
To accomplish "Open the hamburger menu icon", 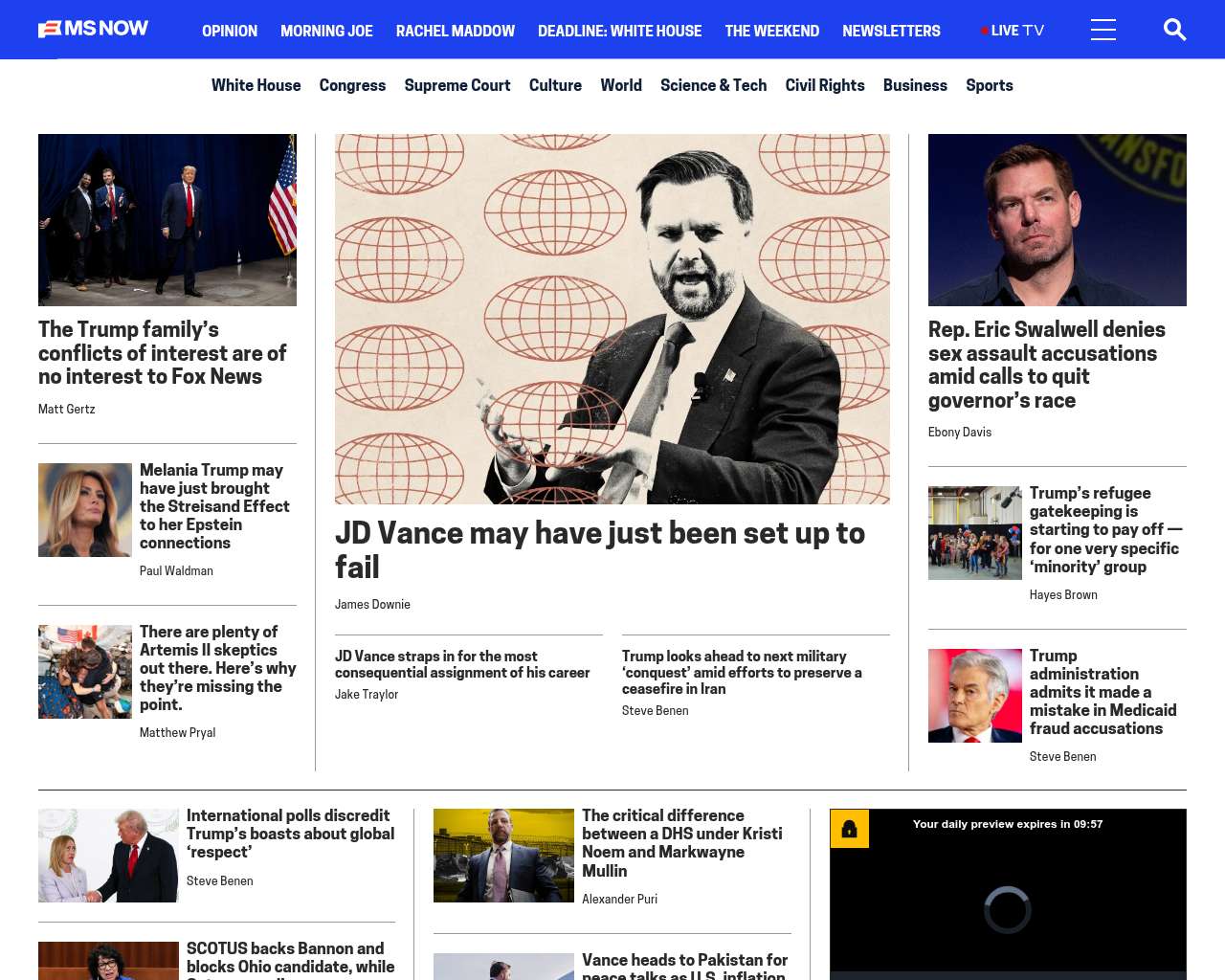I will (x=1103, y=30).
